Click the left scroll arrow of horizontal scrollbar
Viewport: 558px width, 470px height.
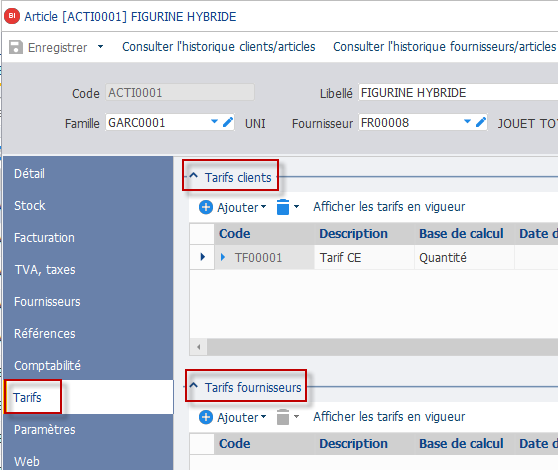point(199,347)
